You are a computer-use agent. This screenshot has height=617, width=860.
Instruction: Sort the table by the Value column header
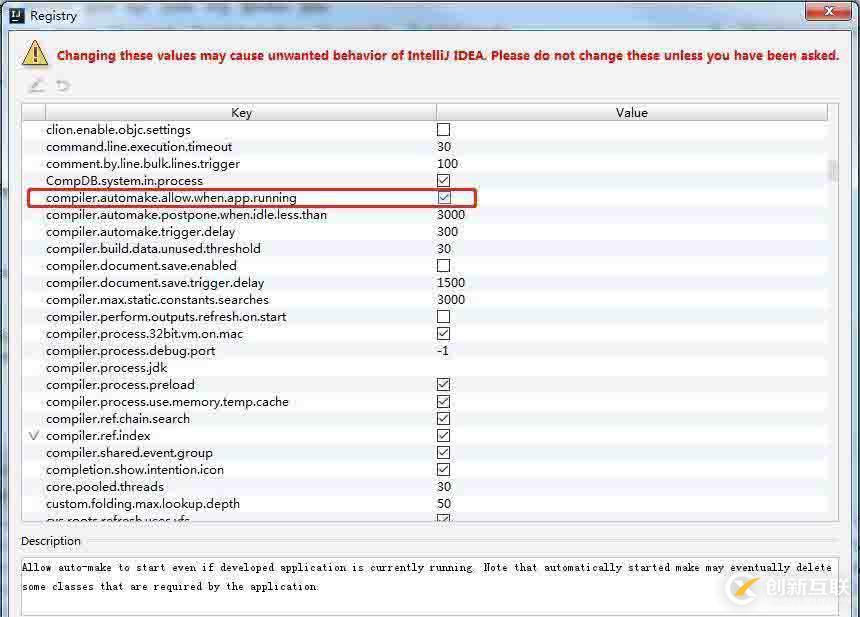pos(631,112)
